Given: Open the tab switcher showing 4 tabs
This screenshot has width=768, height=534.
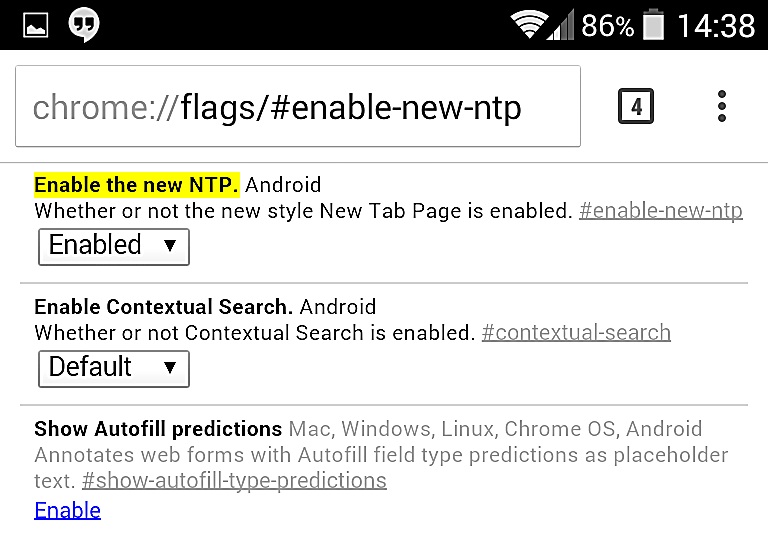Looking at the screenshot, I should (636, 106).
